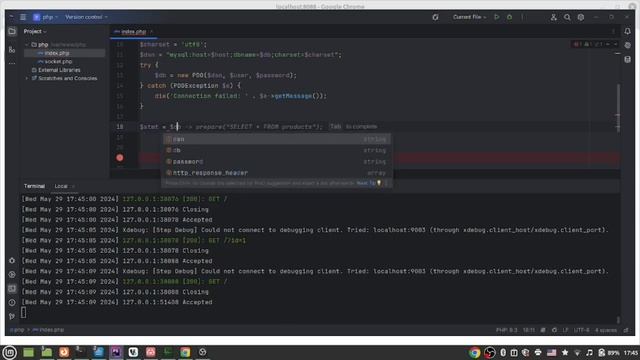Open the Project tool window icon
640x360 pixels.
coord(12,31)
